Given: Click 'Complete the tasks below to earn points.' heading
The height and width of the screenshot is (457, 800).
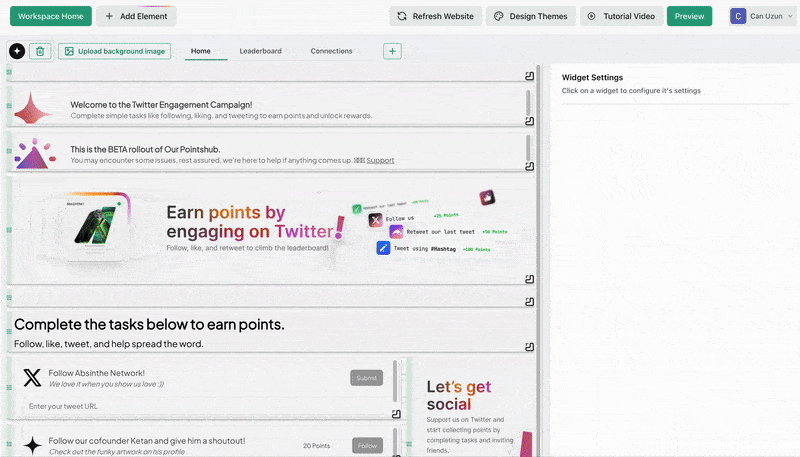Looking at the screenshot, I should pos(149,324).
